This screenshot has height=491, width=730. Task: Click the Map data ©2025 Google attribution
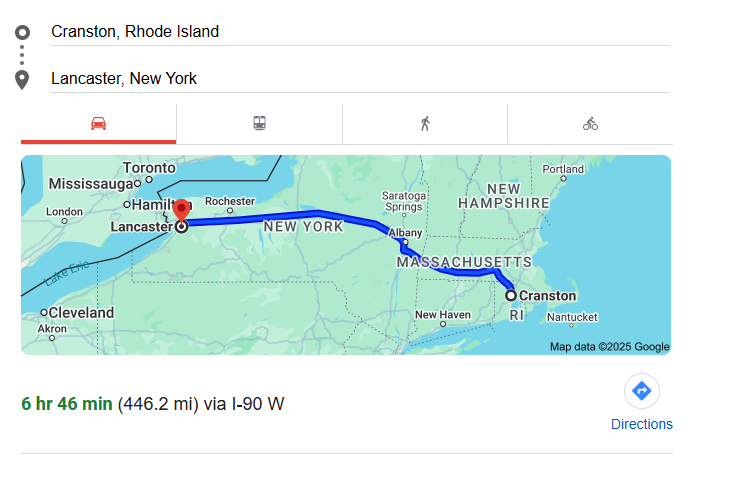click(x=609, y=347)
